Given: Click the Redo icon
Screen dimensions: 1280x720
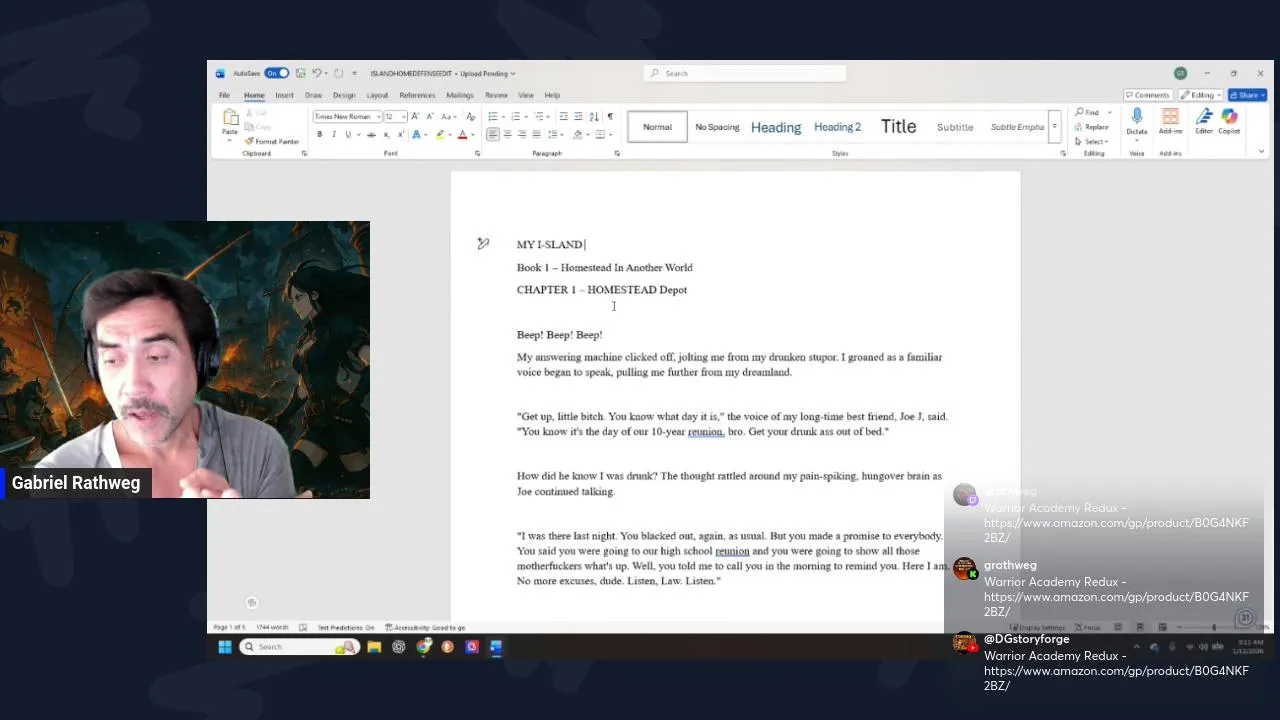Looking at the screenshot, I should (339, 73).
